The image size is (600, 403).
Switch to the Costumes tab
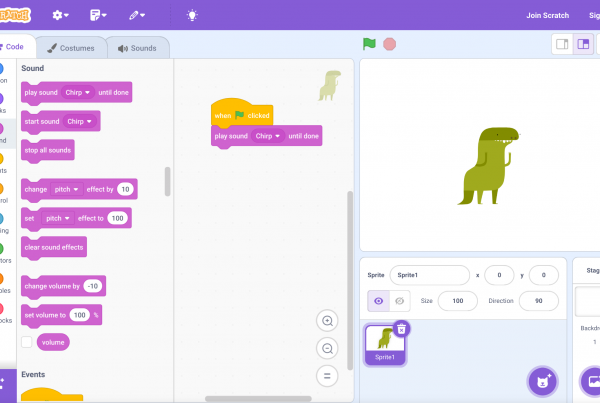(x=71, y=48)
